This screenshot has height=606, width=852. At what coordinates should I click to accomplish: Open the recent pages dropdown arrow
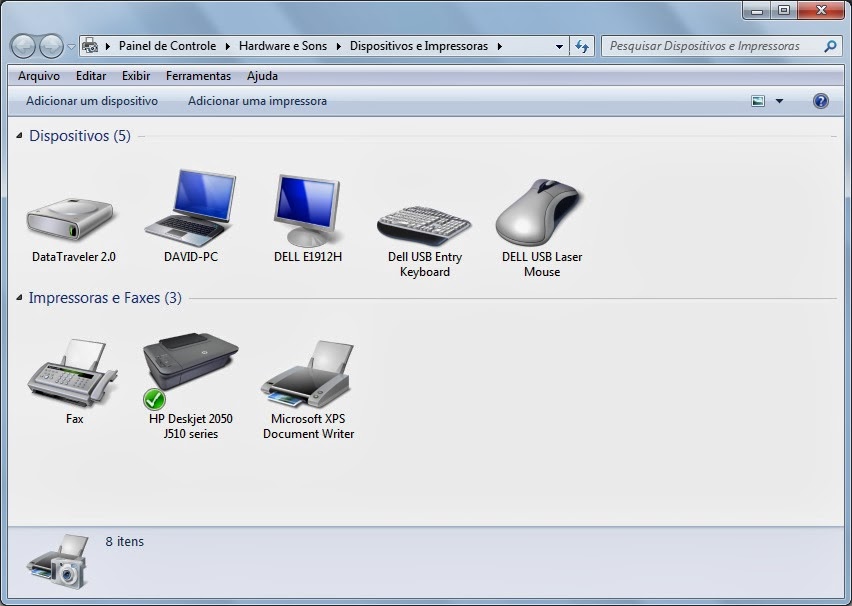71,47
